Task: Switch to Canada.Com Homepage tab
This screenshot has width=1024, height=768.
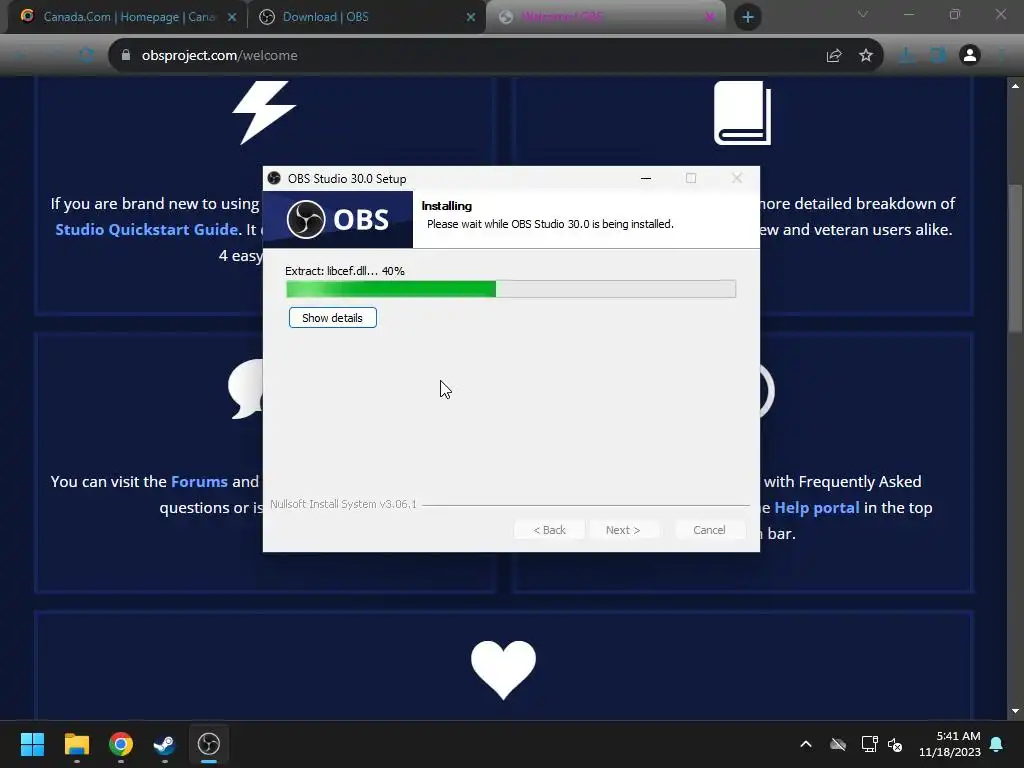Action: click(x=129, y=17)
